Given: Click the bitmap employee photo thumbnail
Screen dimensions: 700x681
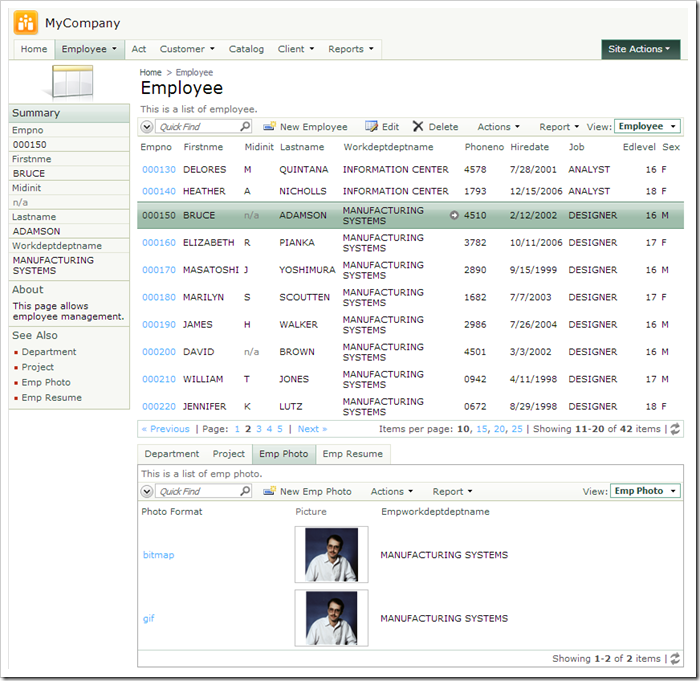Looking at the screenshot, I should pos(331,555).
